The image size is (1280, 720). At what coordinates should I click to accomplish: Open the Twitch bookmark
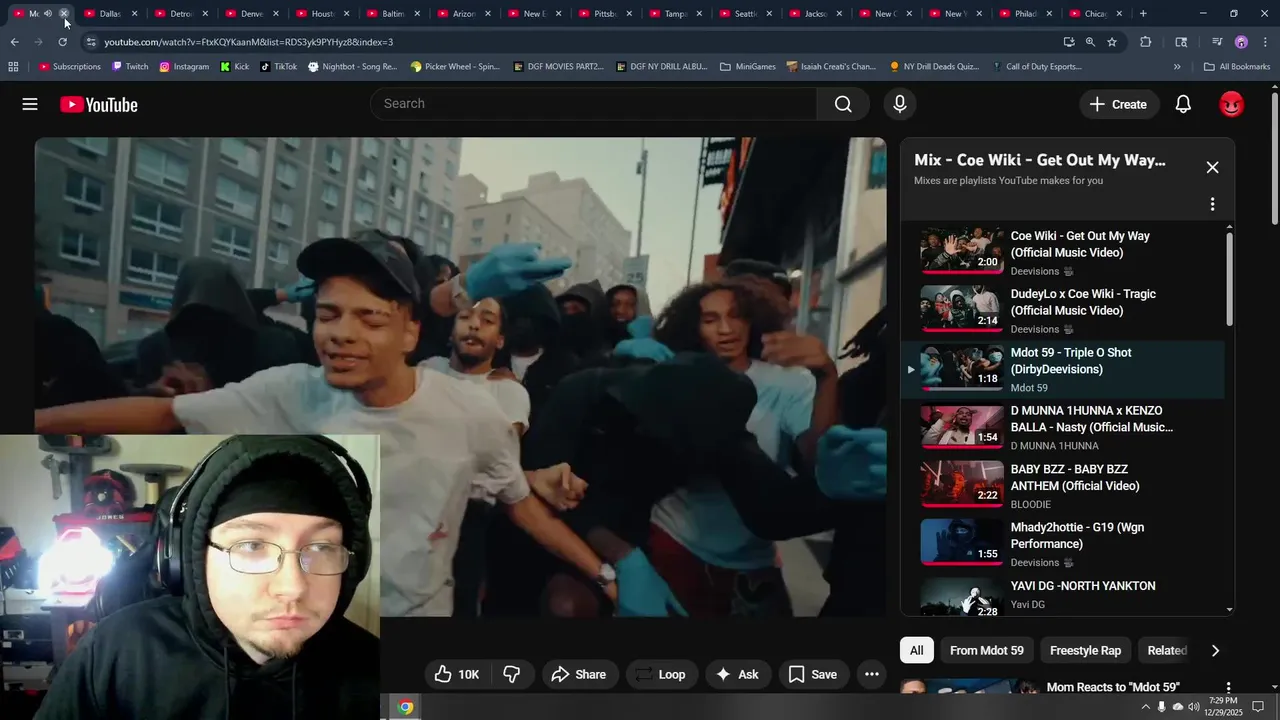[x=130, y=67]
